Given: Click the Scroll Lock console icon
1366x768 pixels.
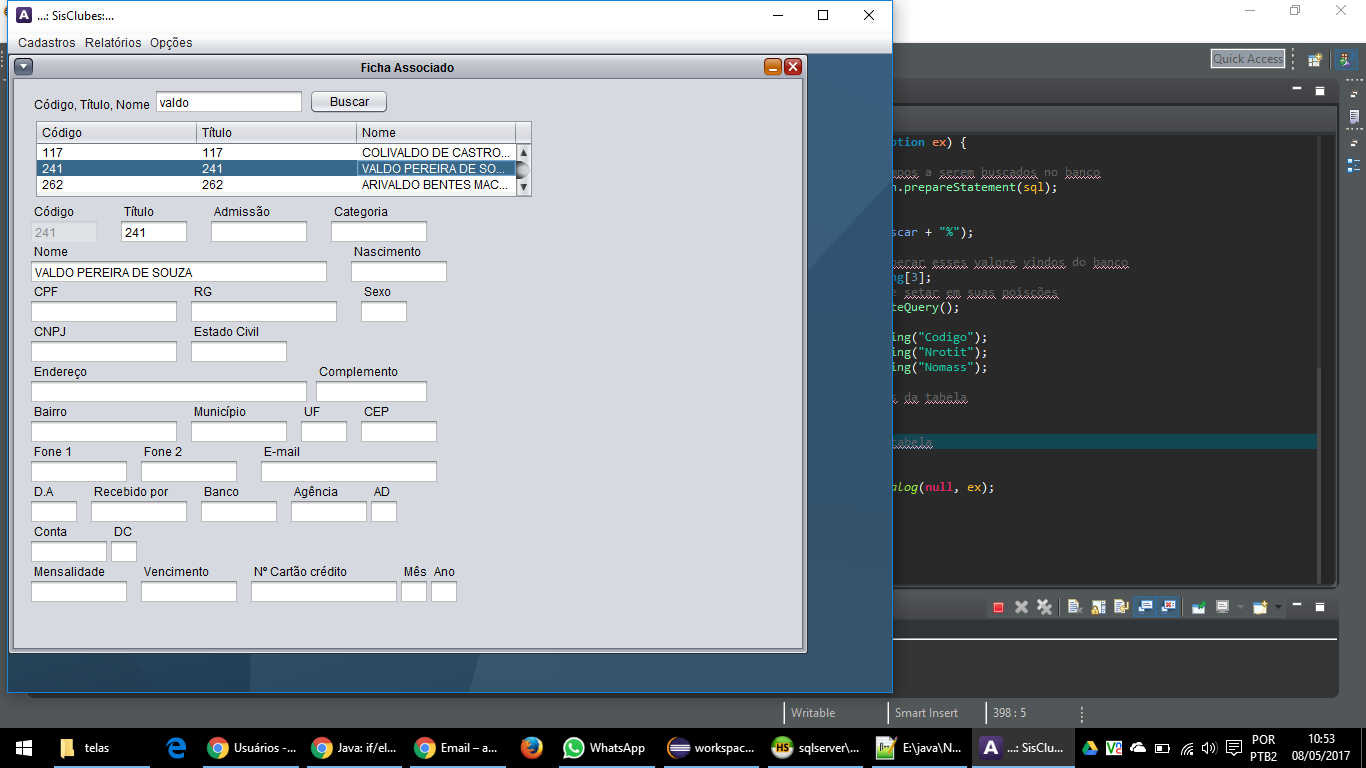Looking at the screenshot, I should [1097, 607].
